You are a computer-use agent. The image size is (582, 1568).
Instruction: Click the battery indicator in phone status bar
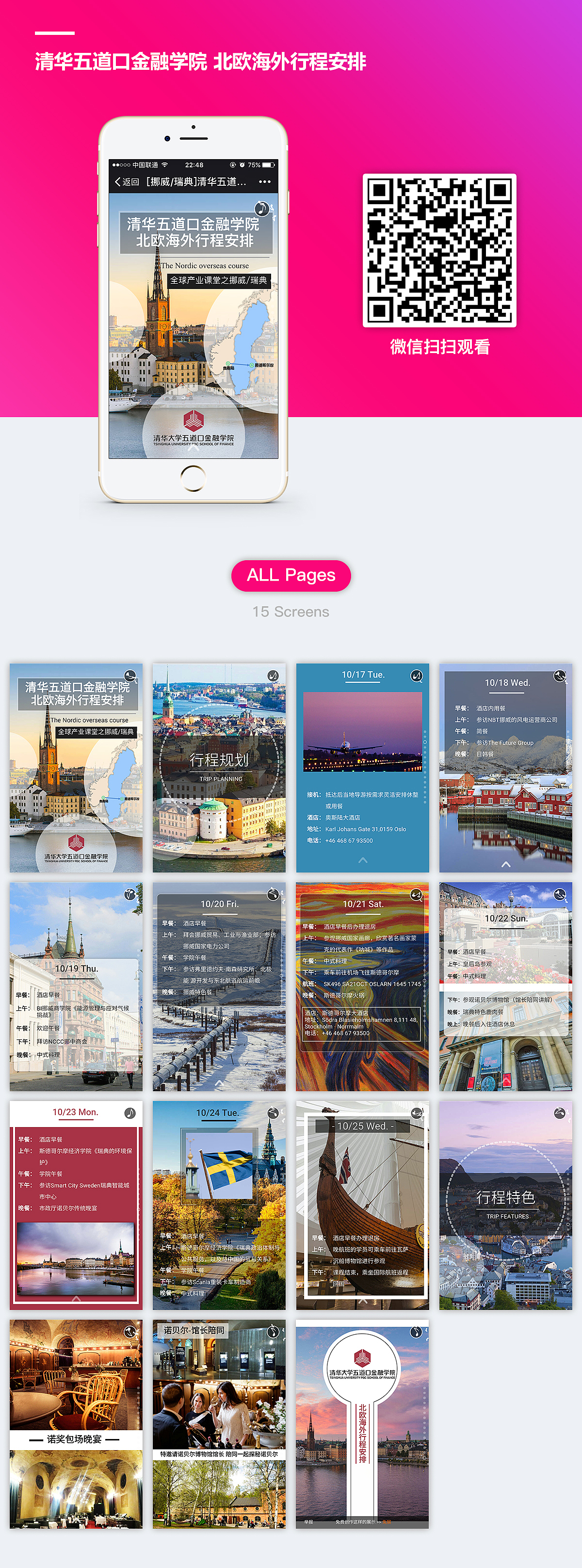click(269, 165)
